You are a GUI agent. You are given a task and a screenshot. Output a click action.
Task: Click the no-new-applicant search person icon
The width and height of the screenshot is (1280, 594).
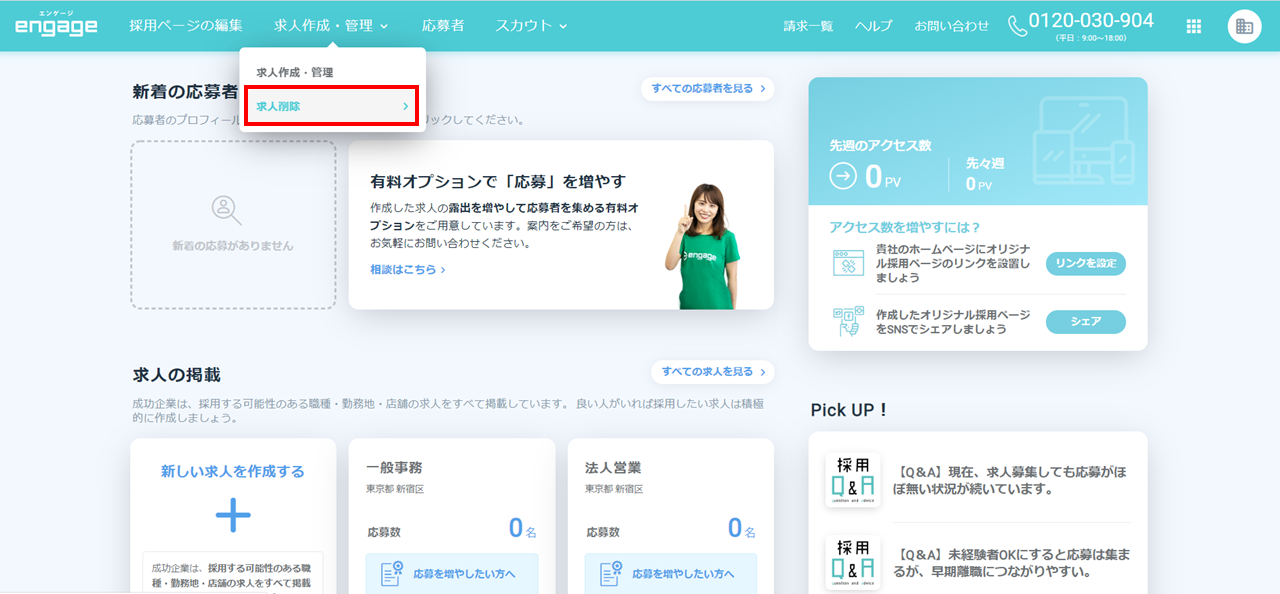[x=226, y=210]
